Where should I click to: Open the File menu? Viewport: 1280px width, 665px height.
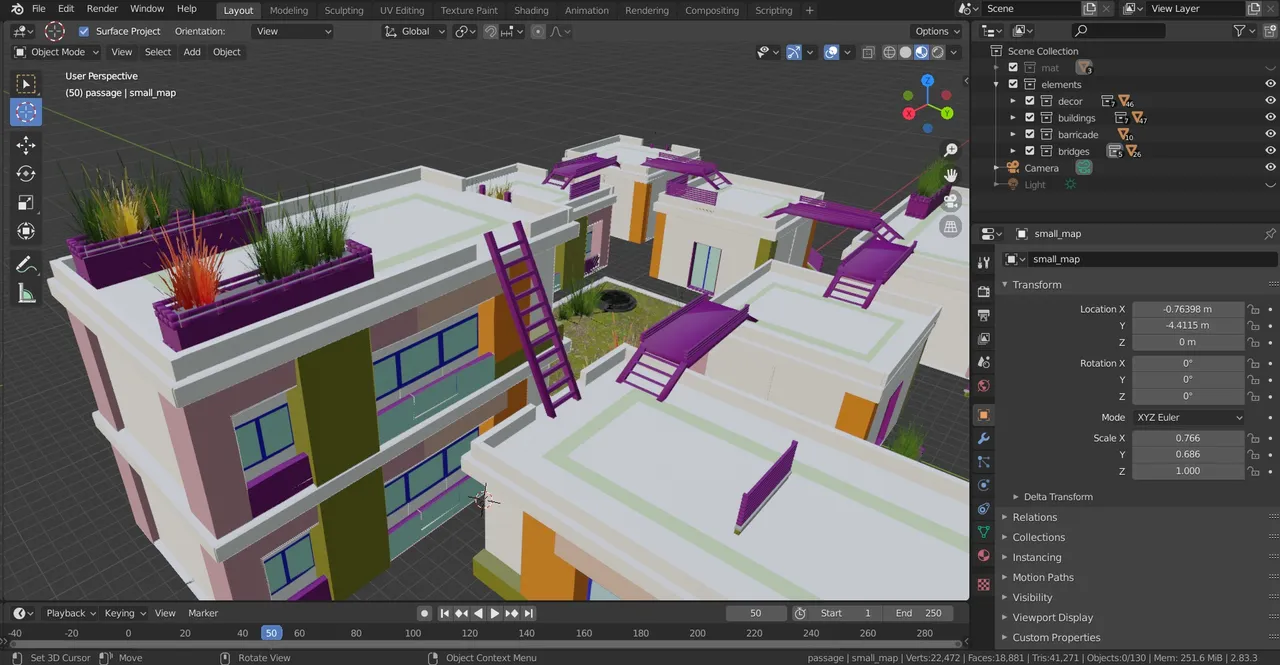coord(39,9)
